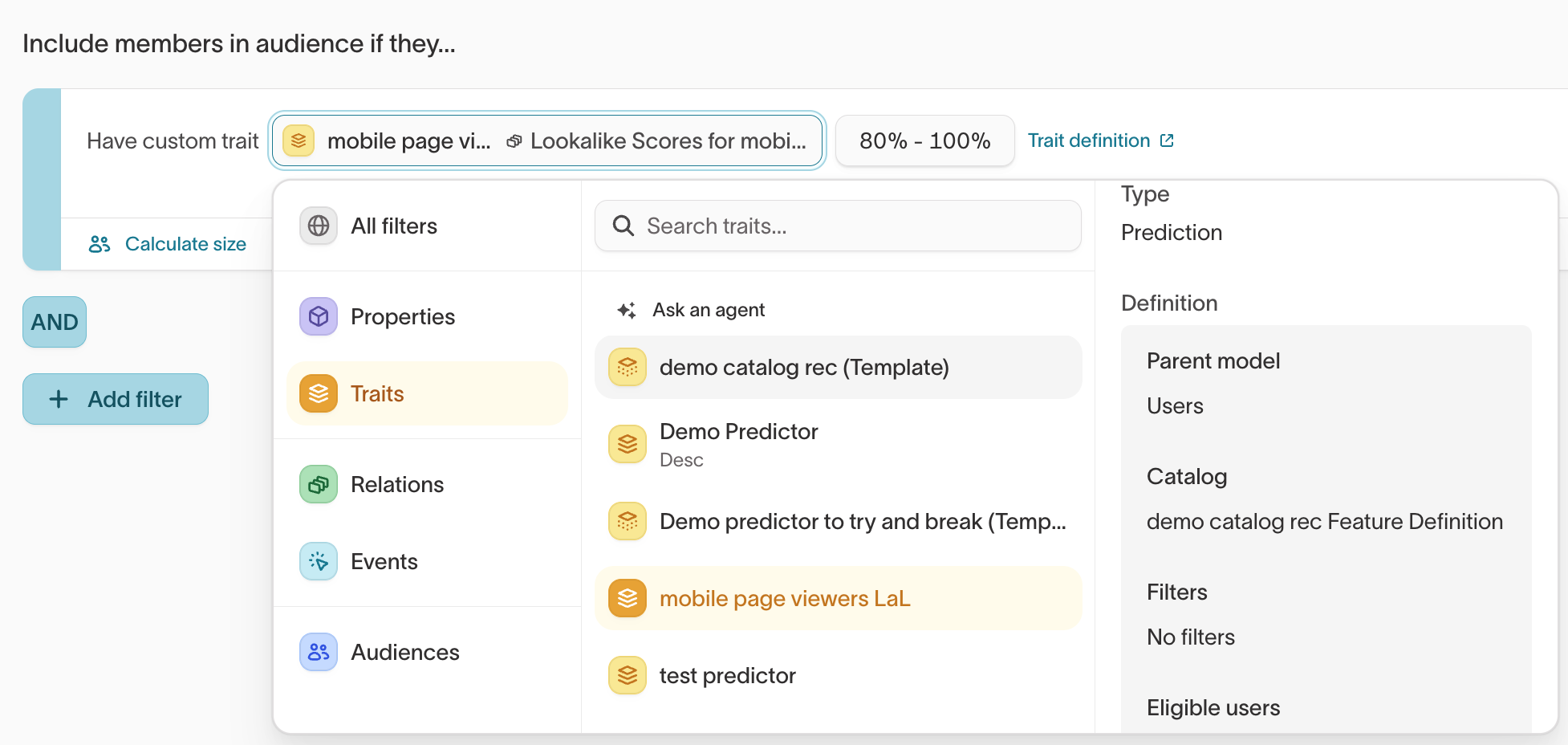Click the relation icon before Lookalike Scores

[x=514, y=141]
